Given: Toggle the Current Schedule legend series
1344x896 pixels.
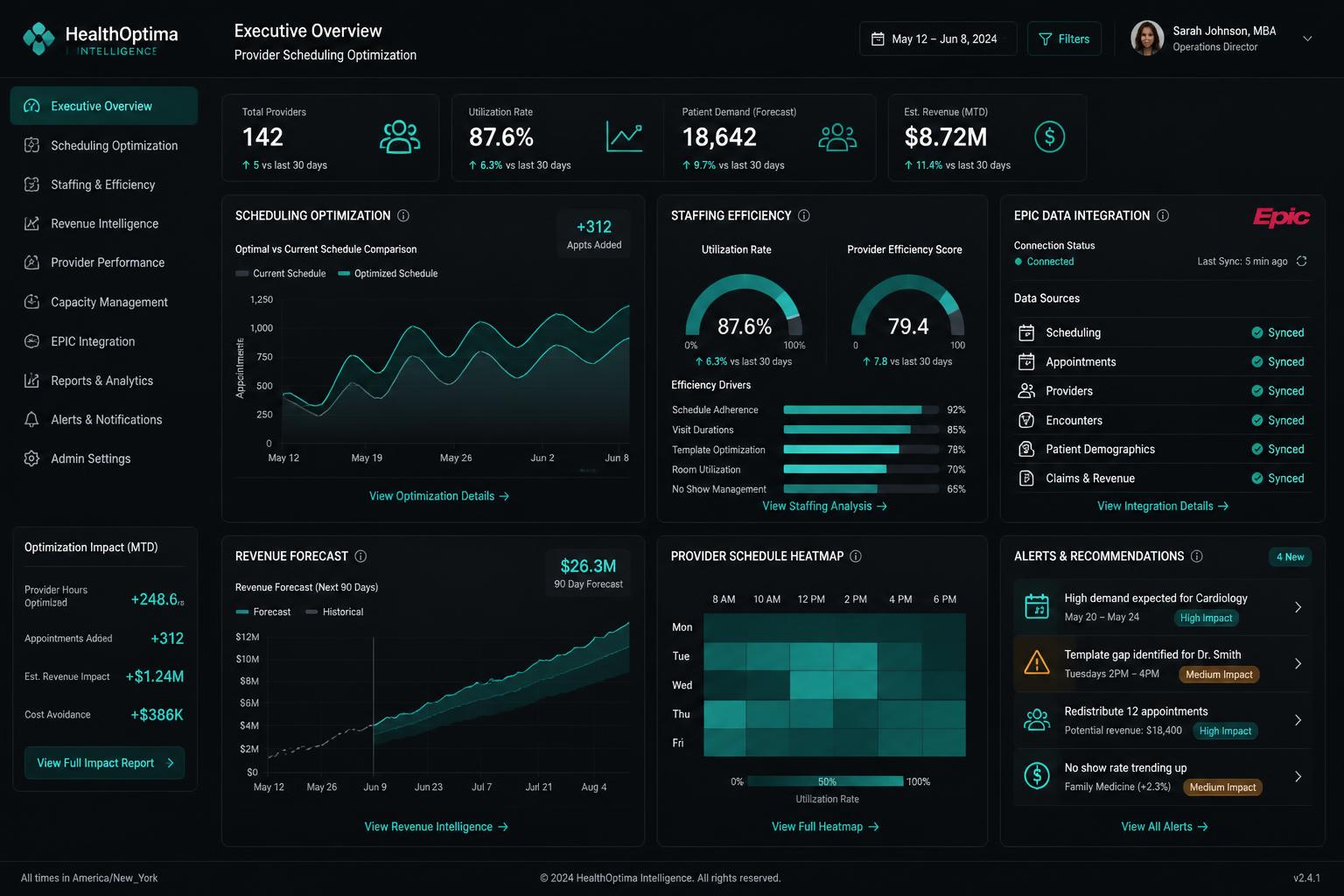Looking at the screenshot, I should (x=281, y=273).
